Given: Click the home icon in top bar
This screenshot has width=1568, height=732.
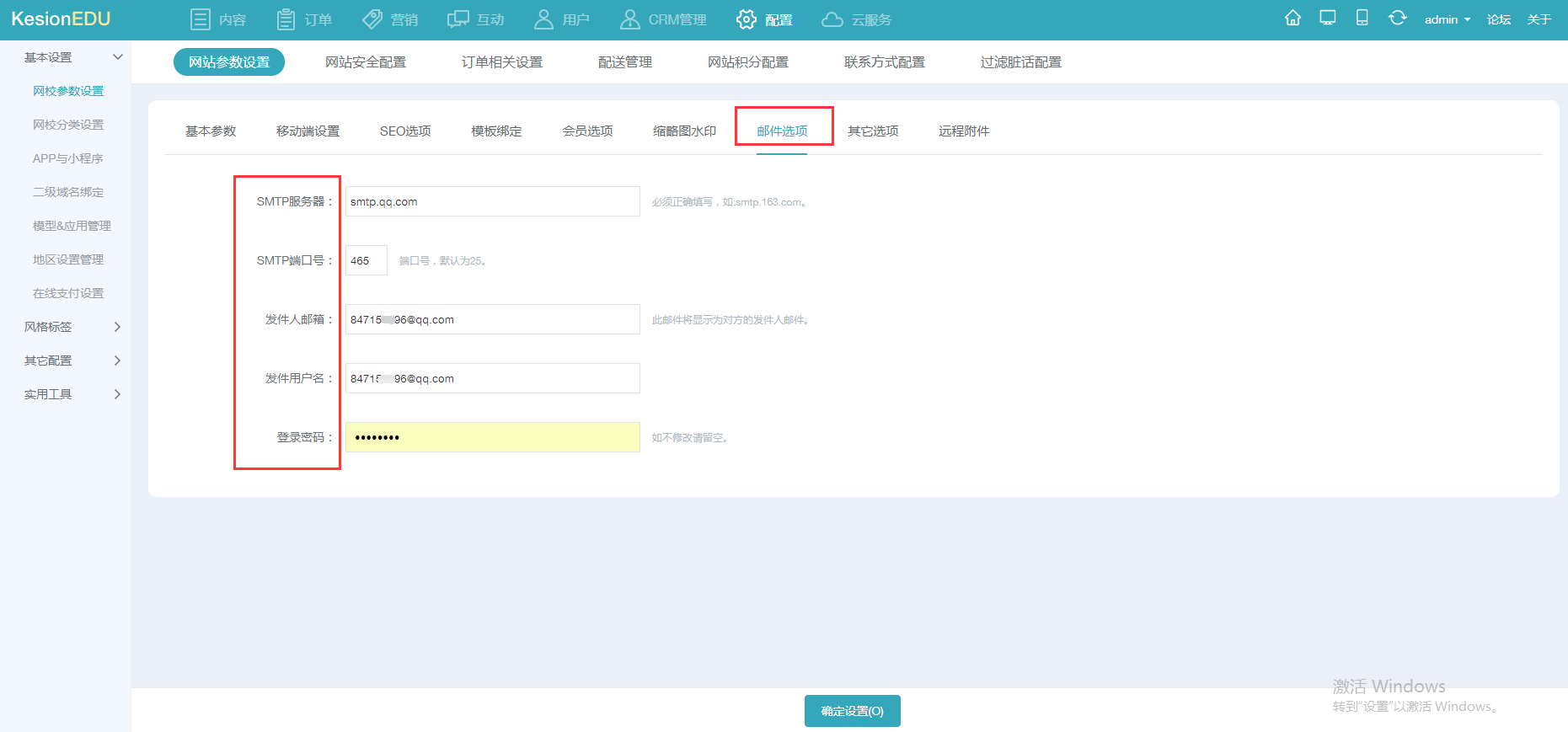Looking at the screenshot, I should pos(1292,19).
